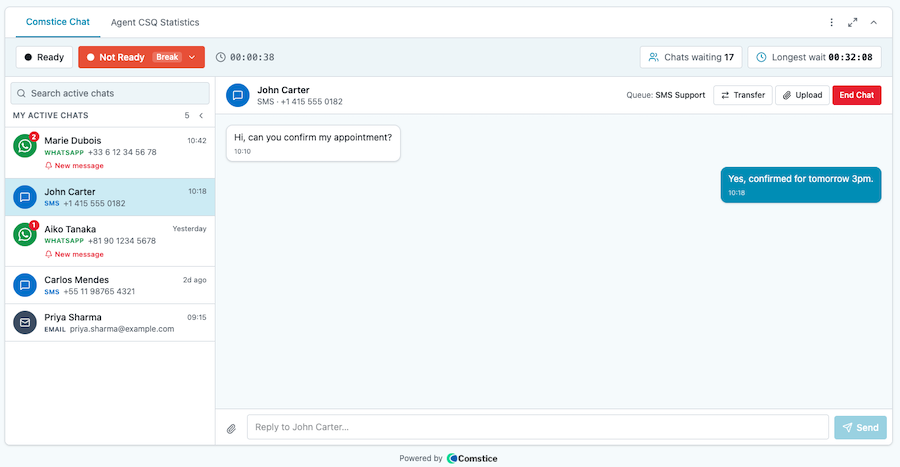The width and height of the screenshot is (900, 467).
Task: Click the John Carter avatar in chat header
Action: coord(238,95)
